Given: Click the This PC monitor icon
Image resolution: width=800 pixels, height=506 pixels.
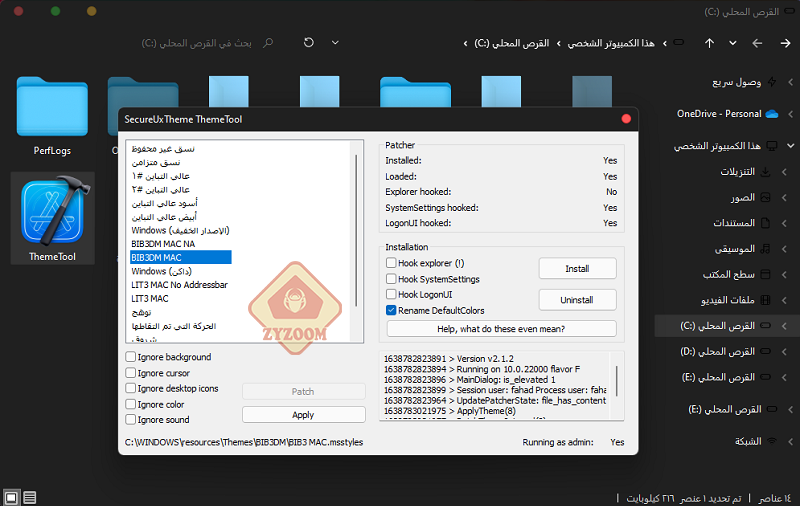Looking at the screenshot, I should click(772, 146).
